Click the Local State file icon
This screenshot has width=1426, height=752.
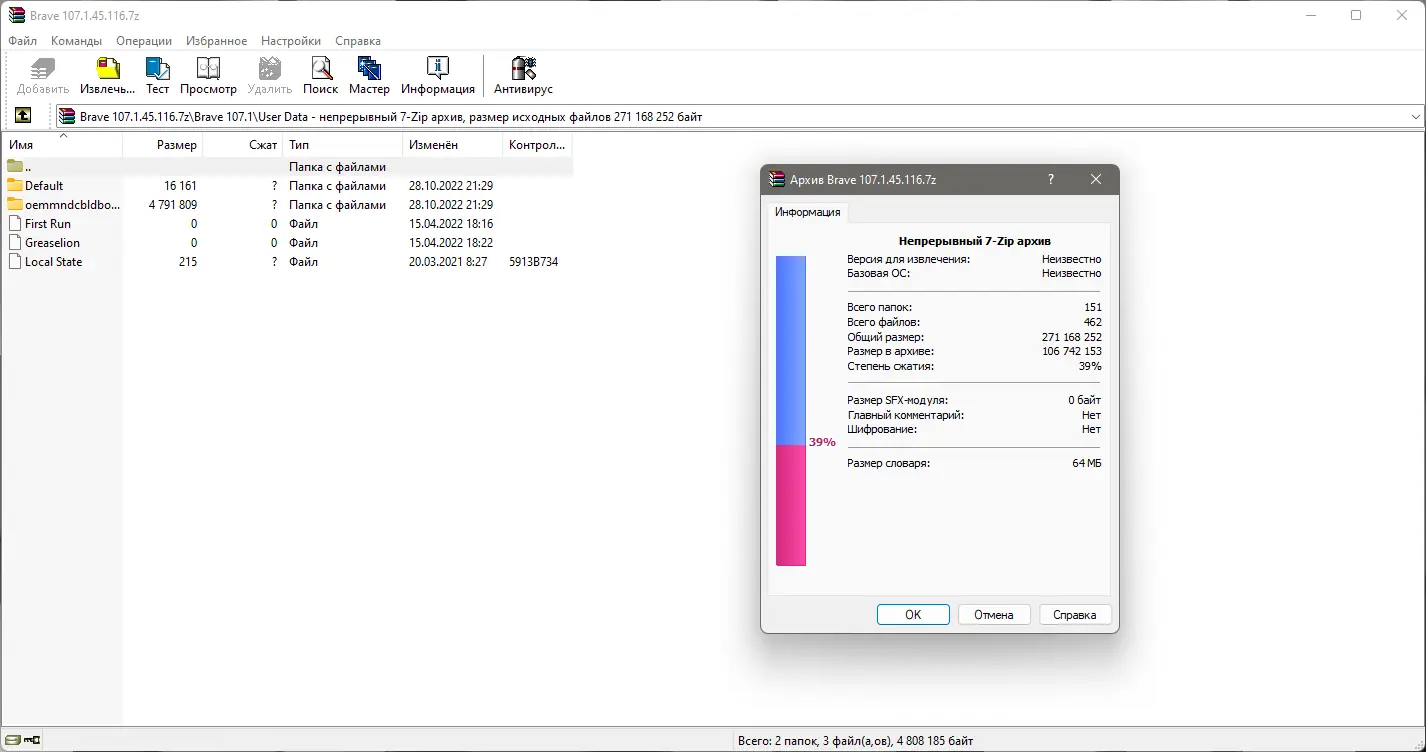pyautogui.click(x=15, y=262)
